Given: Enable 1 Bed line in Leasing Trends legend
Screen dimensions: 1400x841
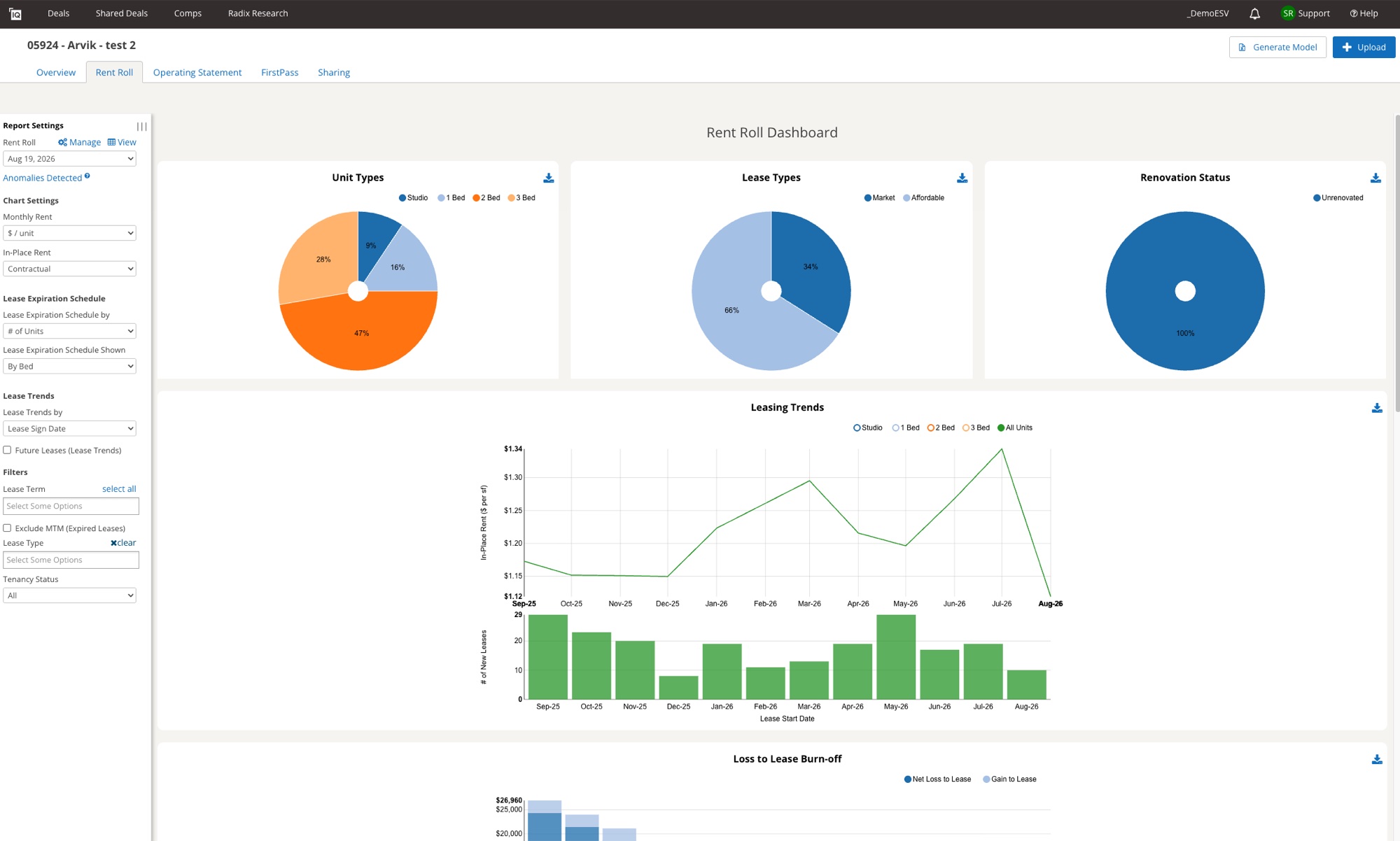Looking at the screenshot, I should 906,427.
